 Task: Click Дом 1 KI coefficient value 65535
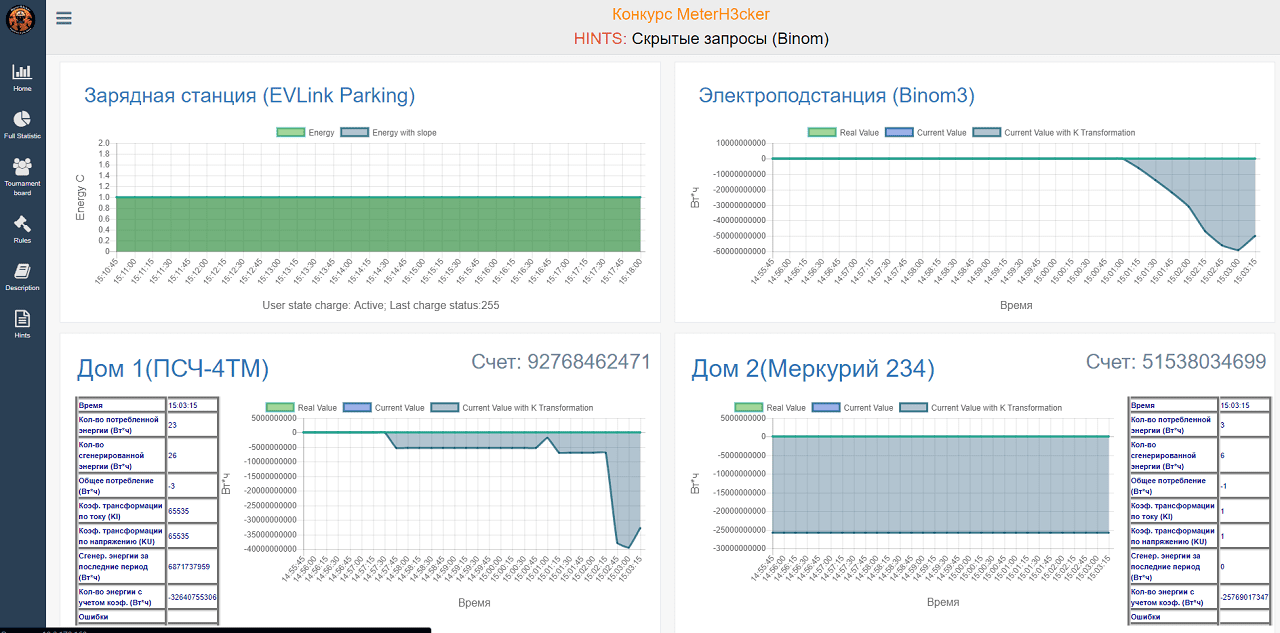point(191,510)
